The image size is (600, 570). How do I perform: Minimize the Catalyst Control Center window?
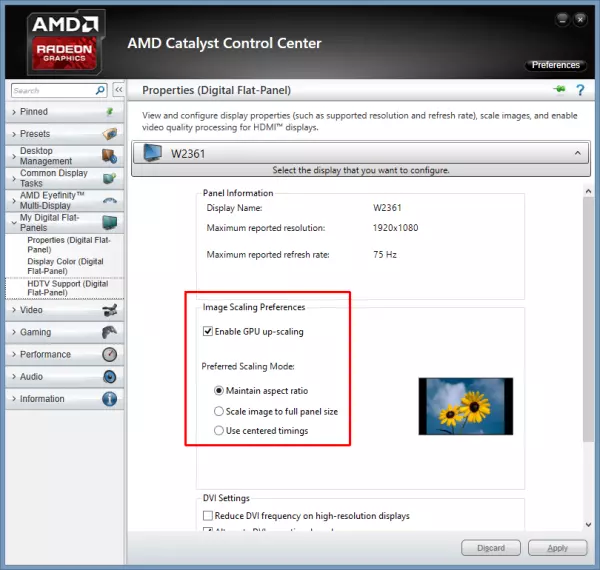point(562,19)
